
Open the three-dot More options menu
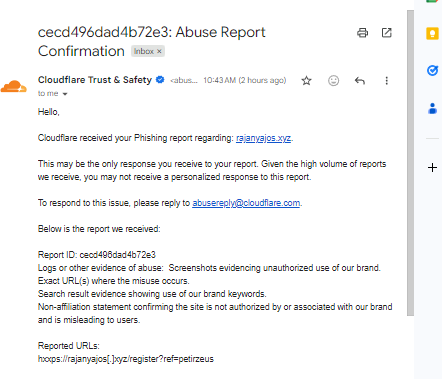[x=386, y=81]
